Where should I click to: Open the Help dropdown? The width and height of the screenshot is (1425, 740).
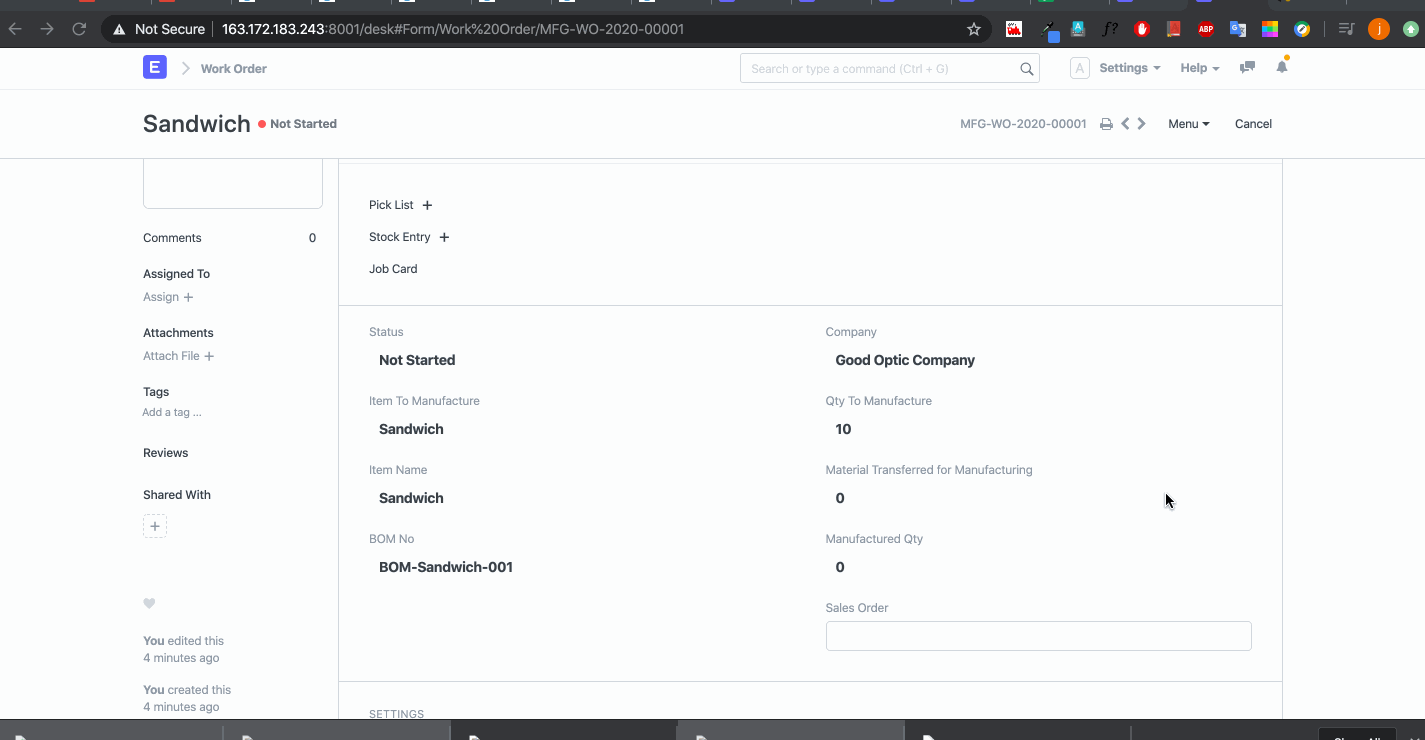(x=1200, y=68)
